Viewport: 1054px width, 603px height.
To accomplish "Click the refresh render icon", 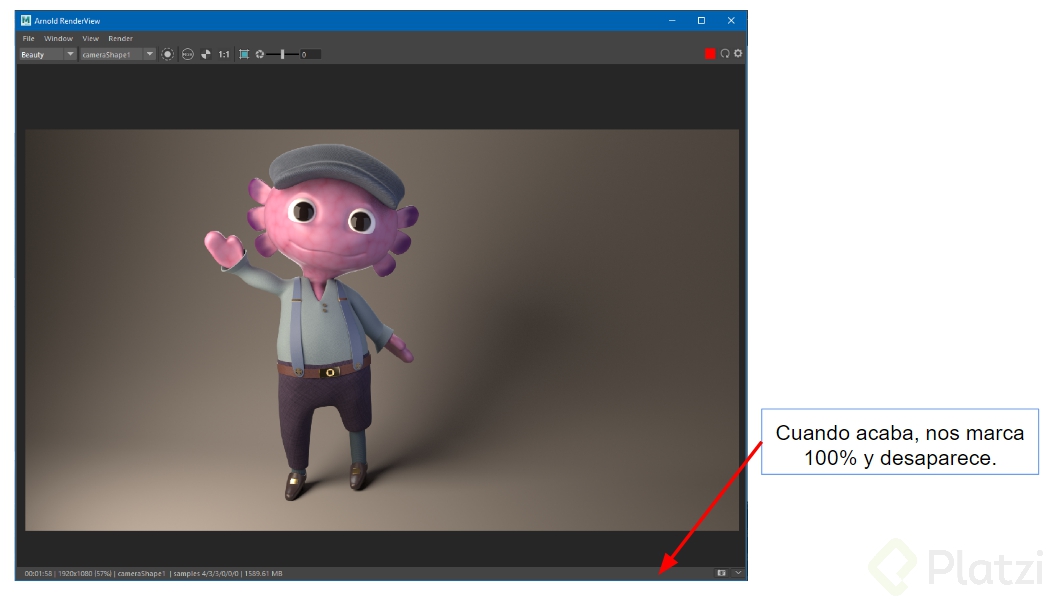I will [x=725, y=54].
